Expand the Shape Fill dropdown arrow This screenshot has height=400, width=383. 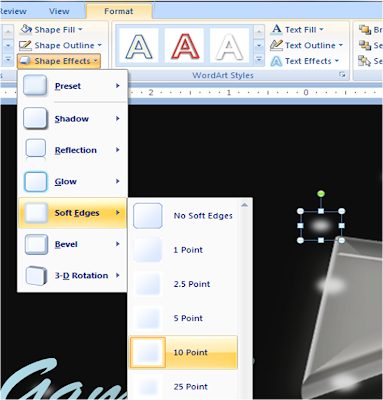coord(80,30)
